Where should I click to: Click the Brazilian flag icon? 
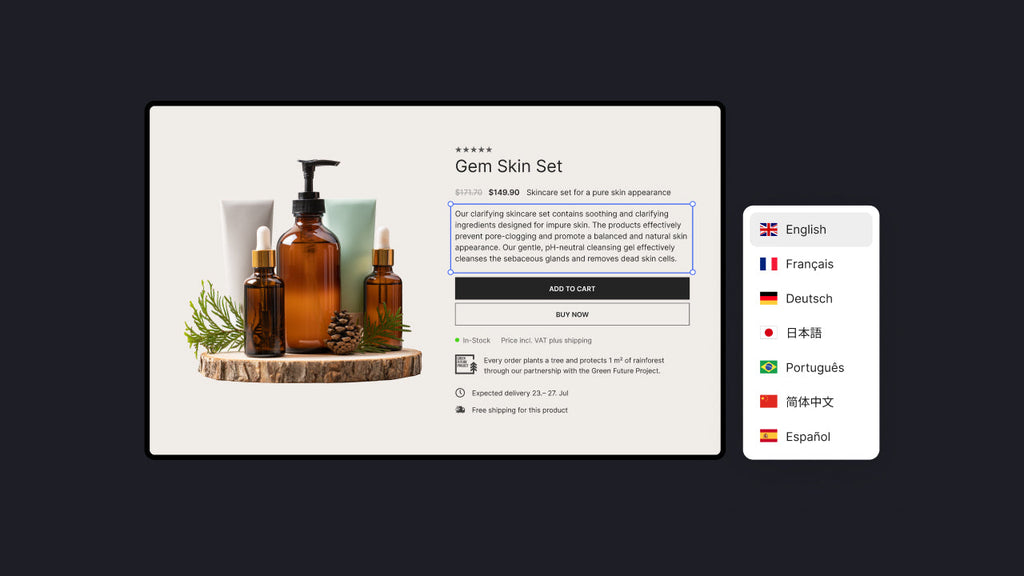(x=768, y=367)
